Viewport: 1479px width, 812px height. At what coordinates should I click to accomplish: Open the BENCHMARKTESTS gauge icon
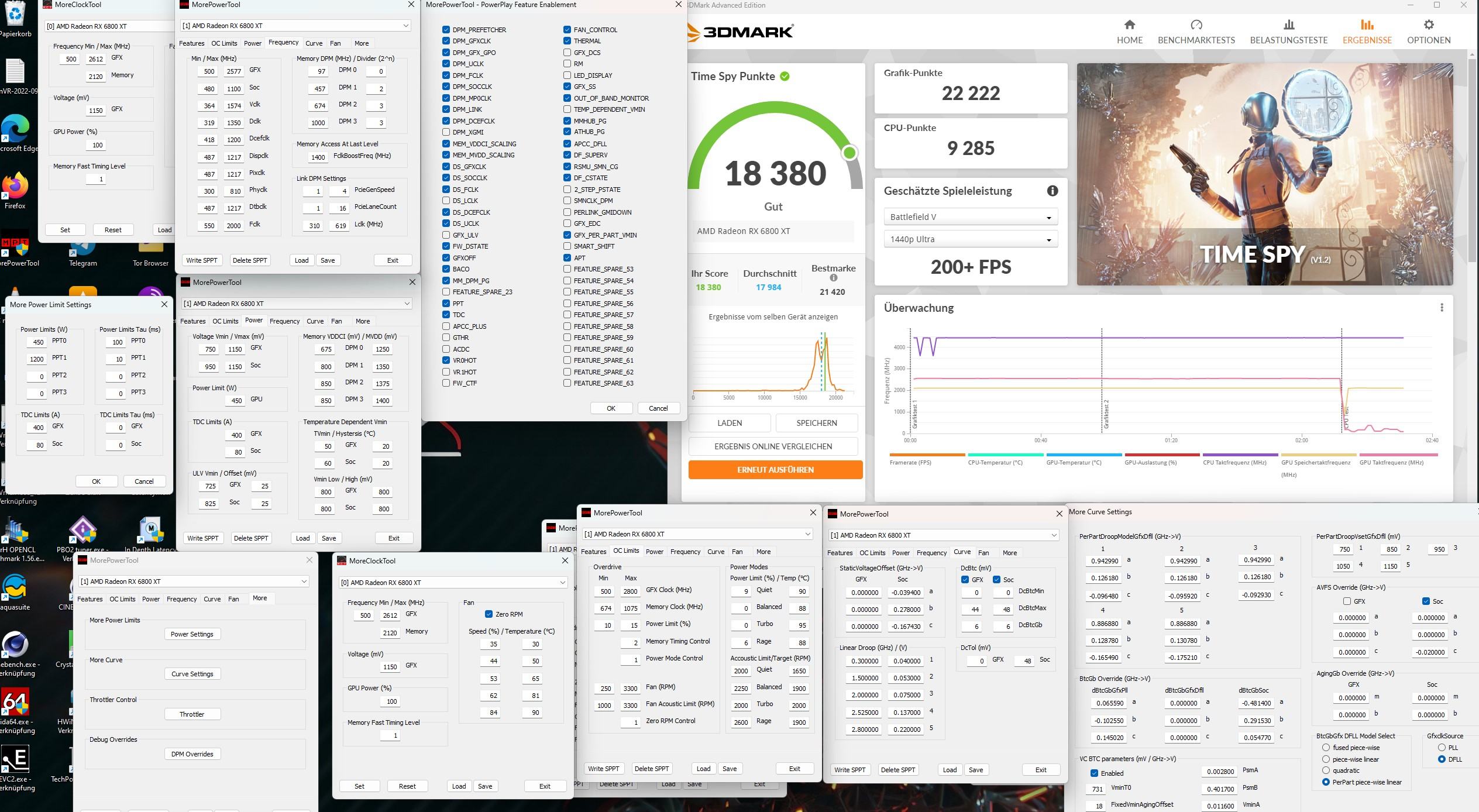[1196, 25]
